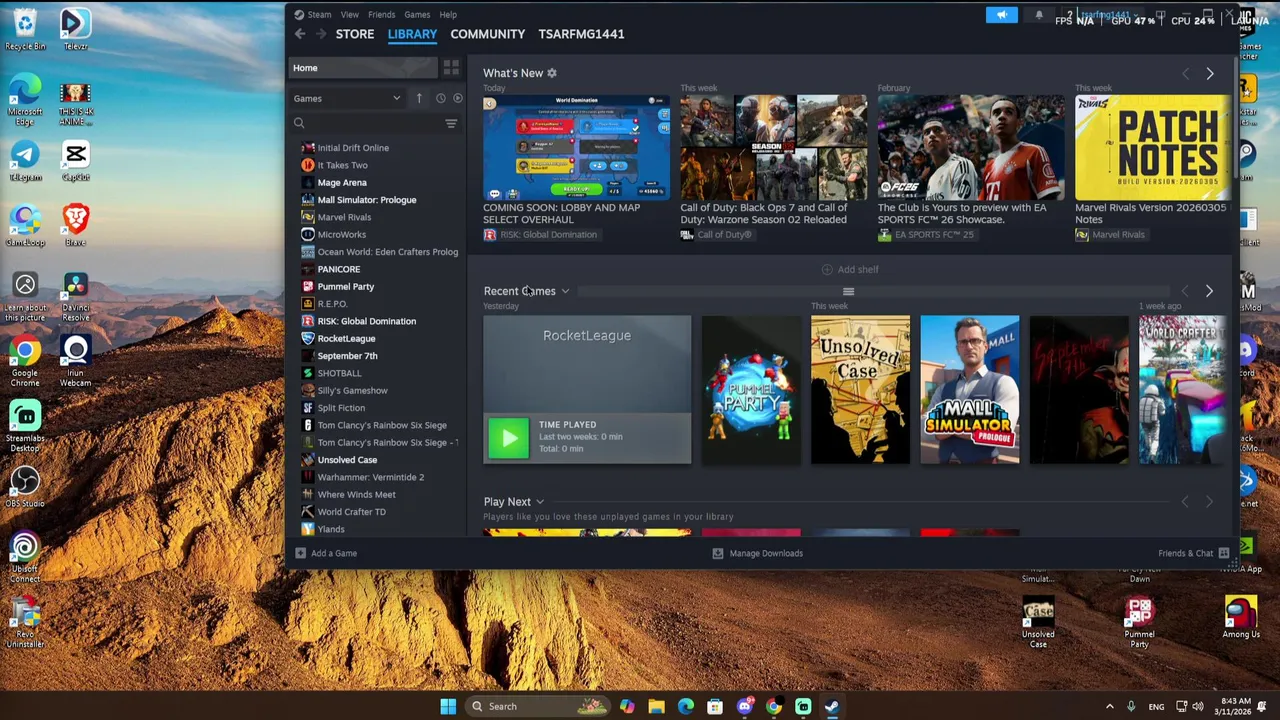Open the Games menu
Viewport: 1280px width, 720px height.
pyautogui.click(x=417, y=15)
